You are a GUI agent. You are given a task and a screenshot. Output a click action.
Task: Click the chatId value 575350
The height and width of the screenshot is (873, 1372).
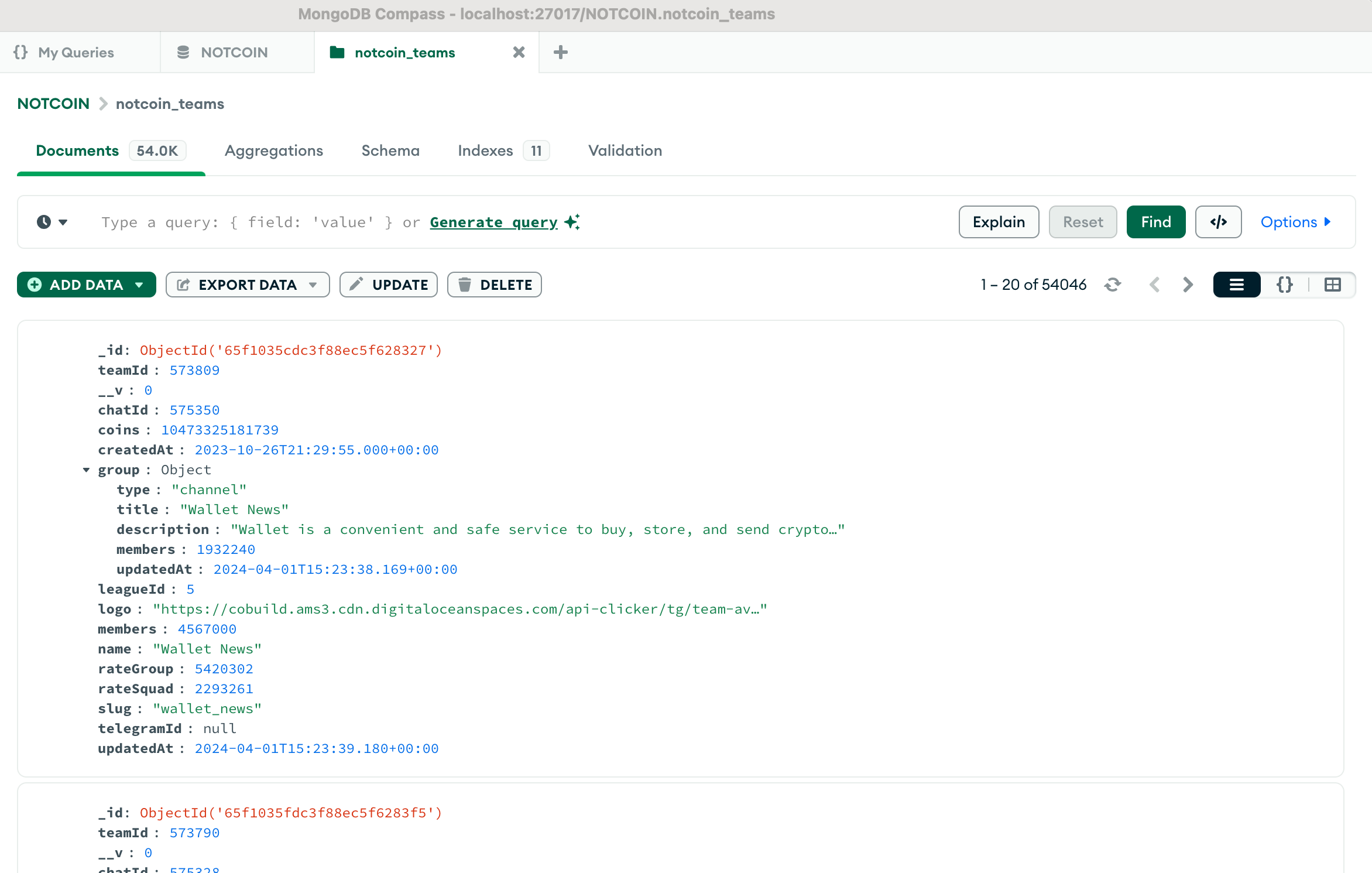click(194, 410)
